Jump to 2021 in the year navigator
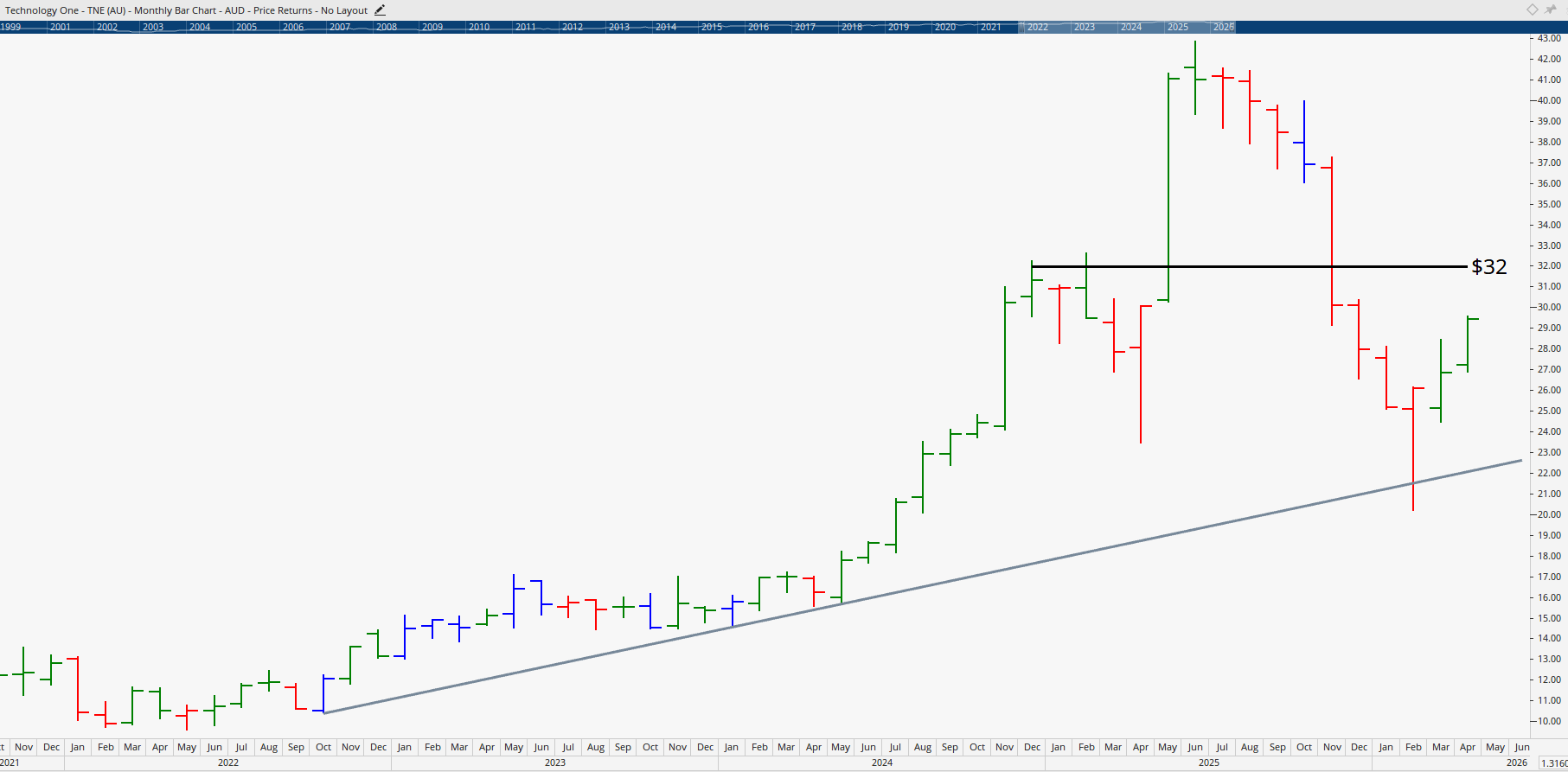The image size is (1568, 772). (991, 27)
